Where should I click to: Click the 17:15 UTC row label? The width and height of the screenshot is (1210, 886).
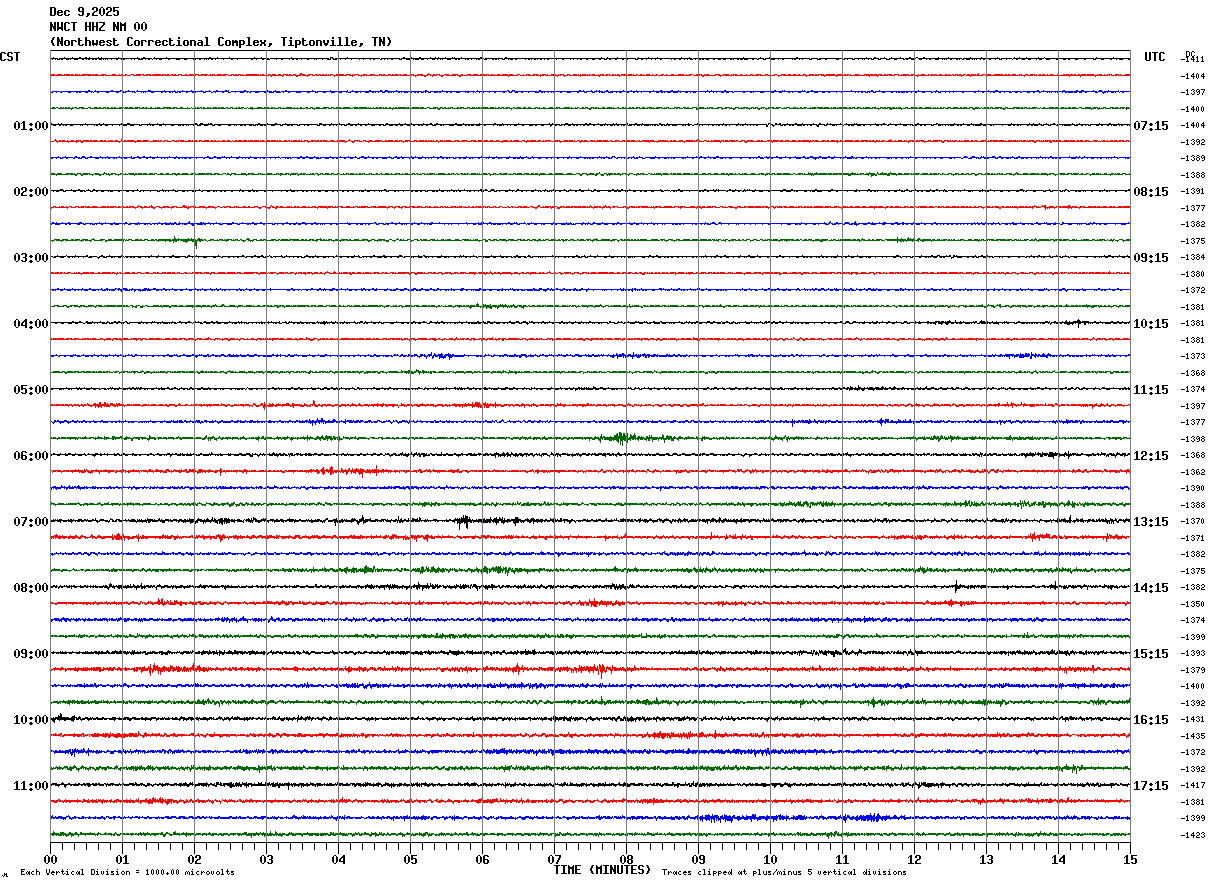tap(1150, 786)
